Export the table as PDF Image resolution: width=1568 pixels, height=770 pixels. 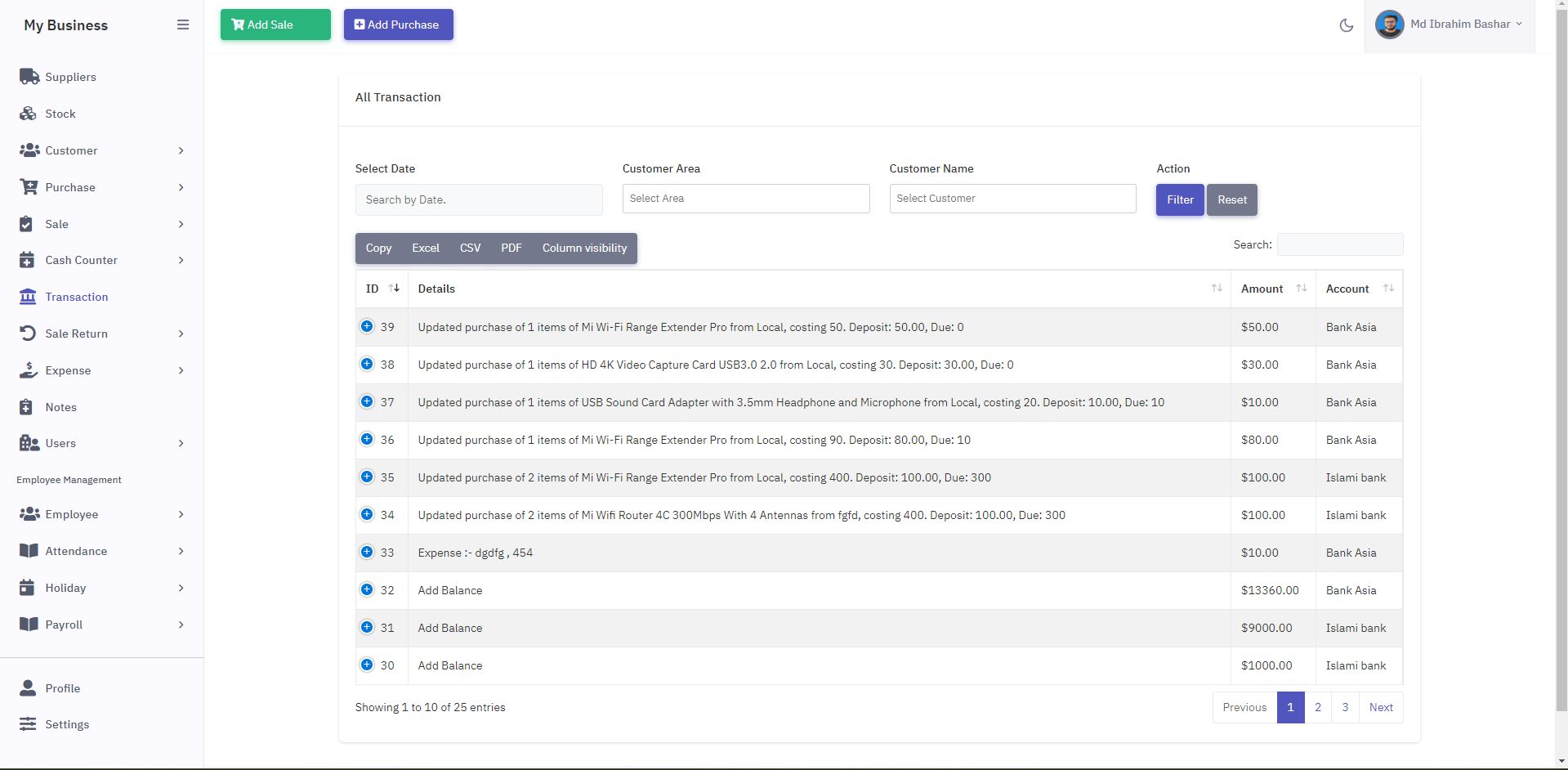[511, 248]
